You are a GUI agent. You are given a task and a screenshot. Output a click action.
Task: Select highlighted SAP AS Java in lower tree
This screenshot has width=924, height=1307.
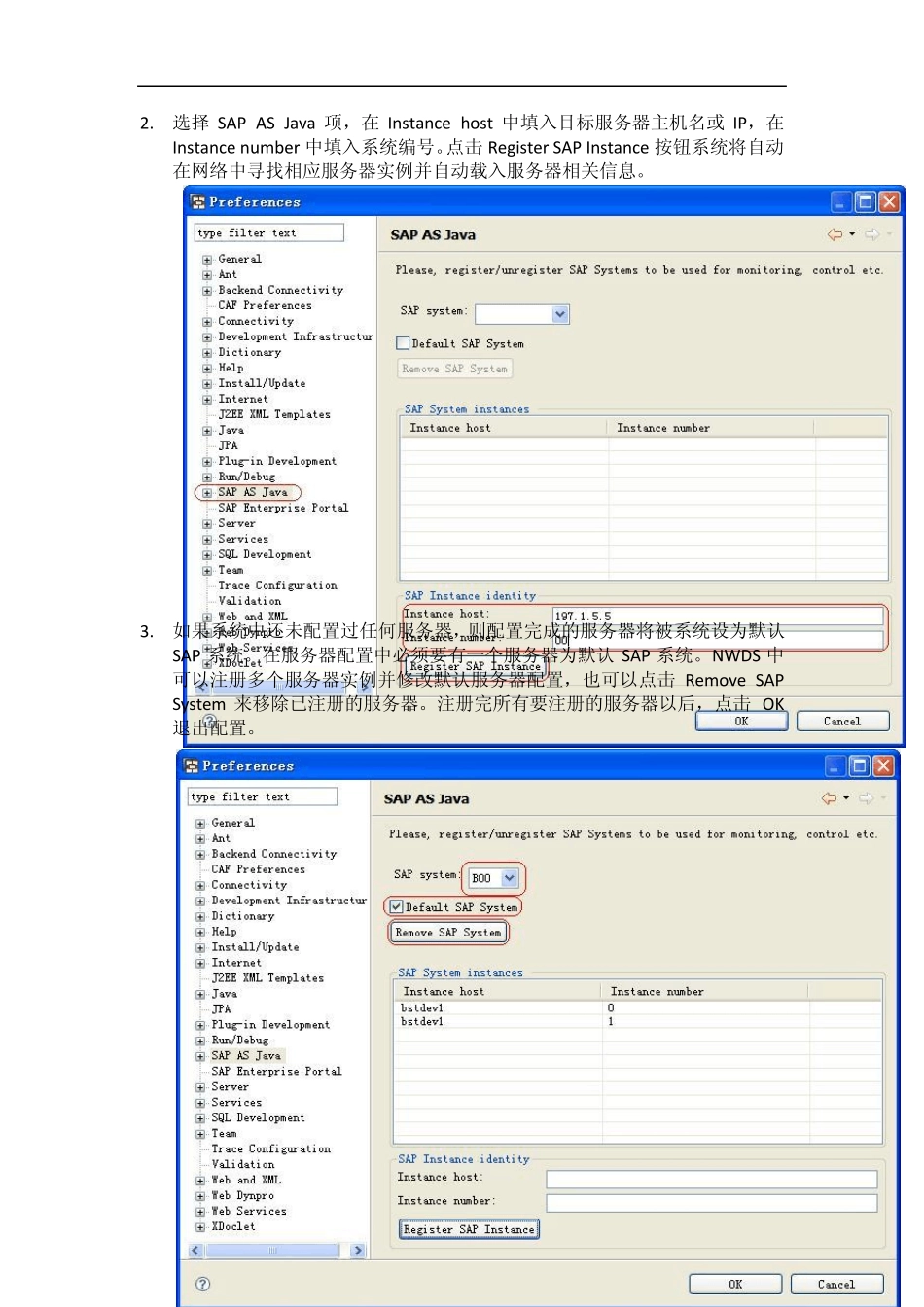[x=246, y=1055]
